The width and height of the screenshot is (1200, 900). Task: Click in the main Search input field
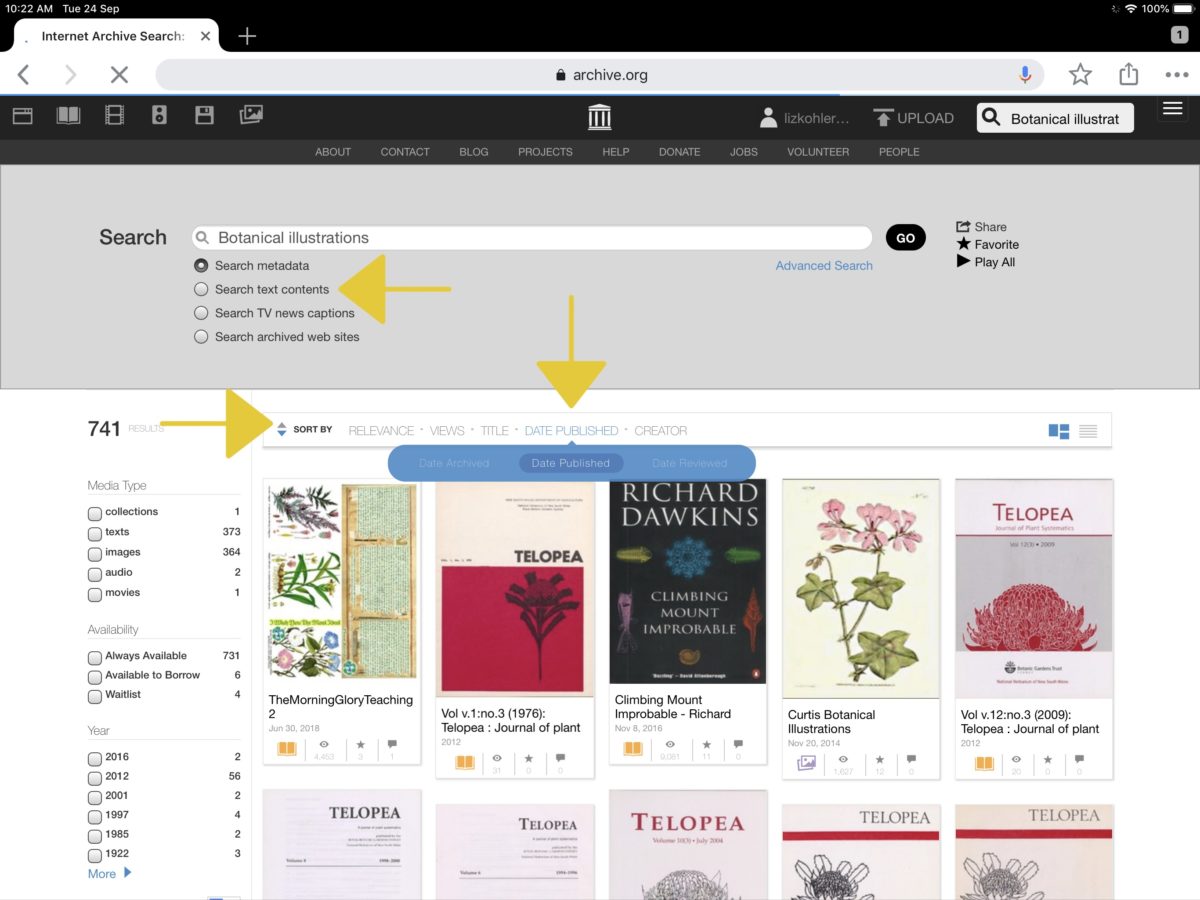click(x=532, y=238)
